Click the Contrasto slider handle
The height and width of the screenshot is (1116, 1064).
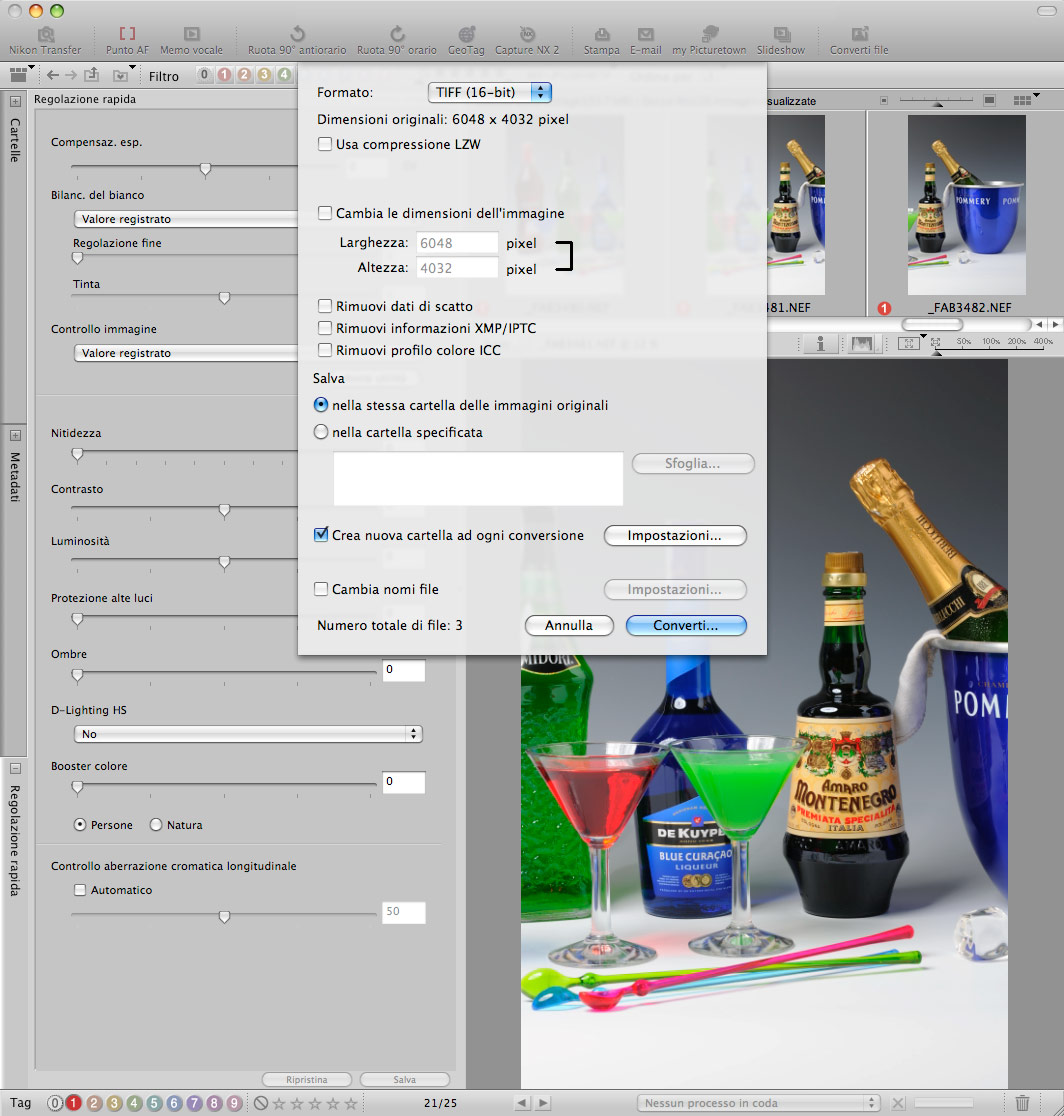224,510
